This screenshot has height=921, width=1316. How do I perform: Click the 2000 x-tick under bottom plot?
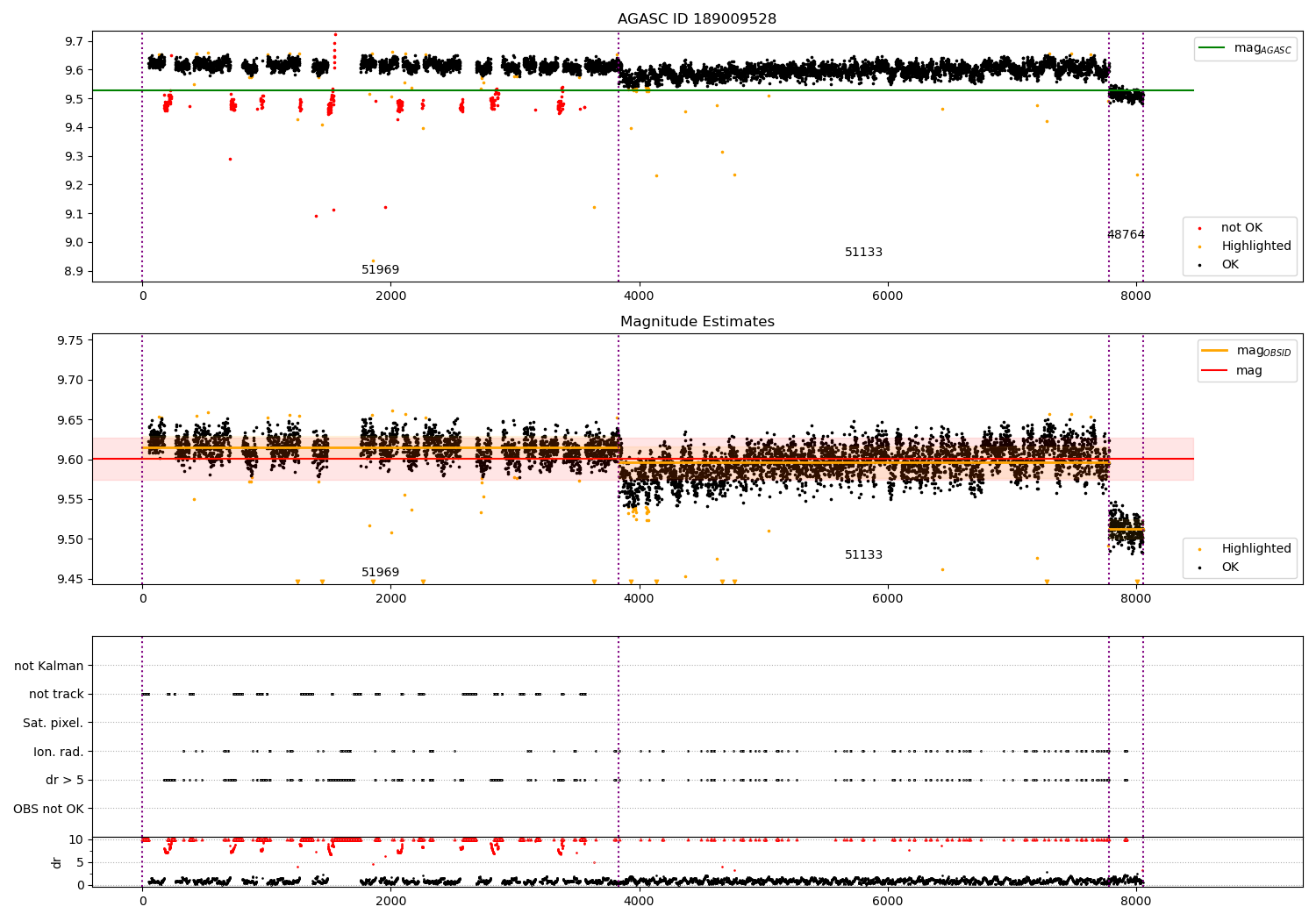(390, 901)
